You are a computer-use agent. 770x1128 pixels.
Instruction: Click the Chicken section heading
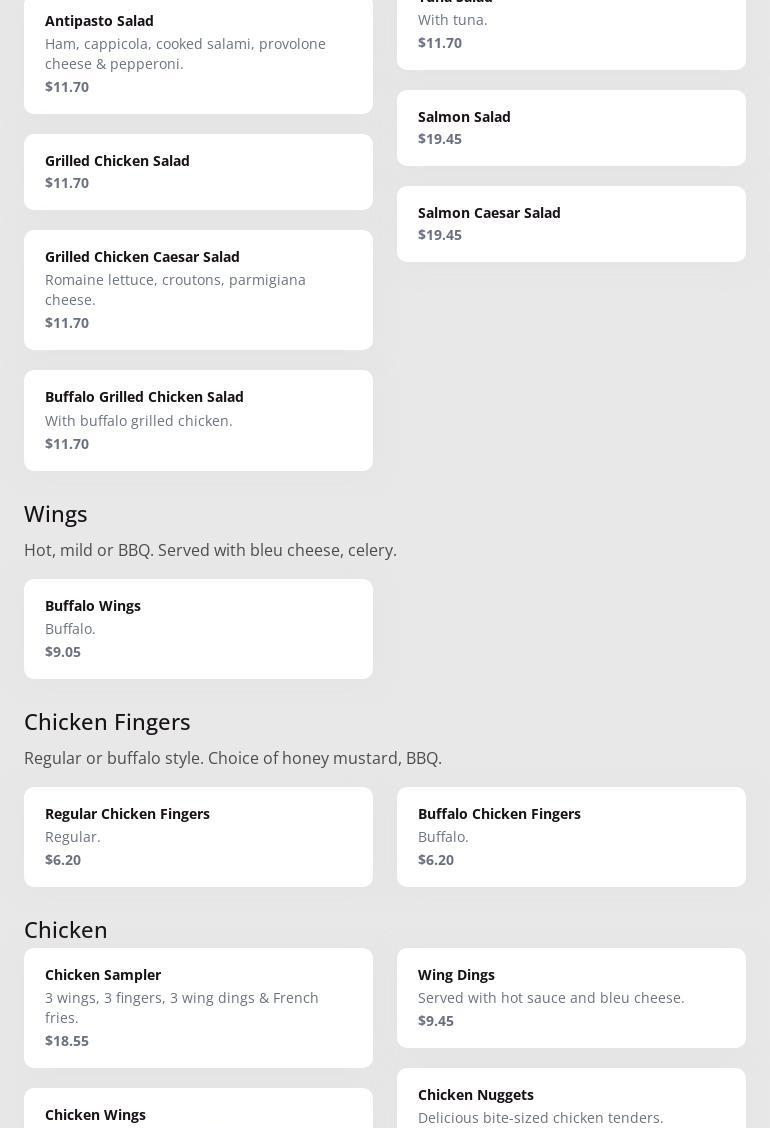[x=66, y=930]
